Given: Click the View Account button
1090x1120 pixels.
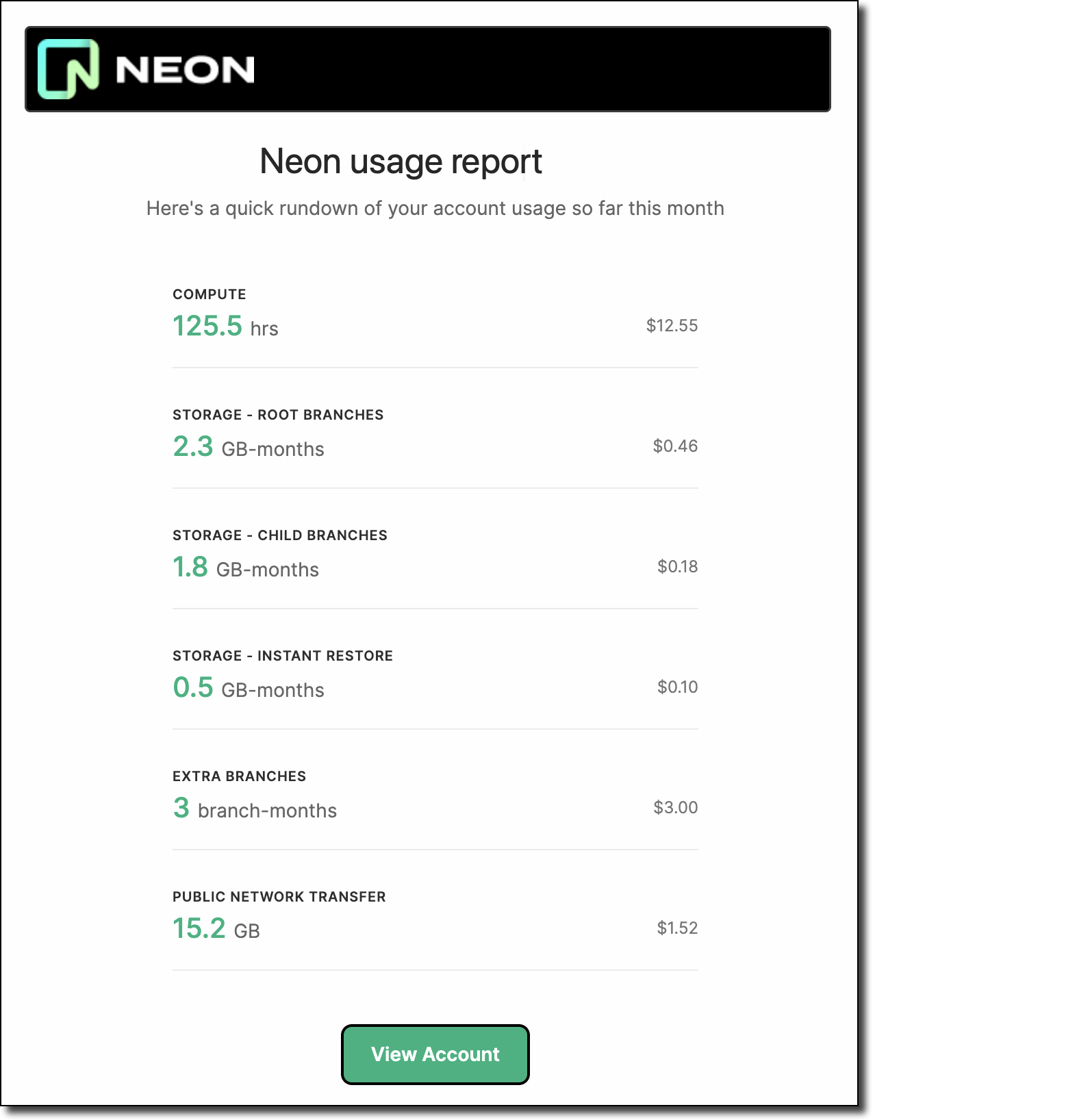Looking at the screenshot, I should tap(435, 1054).
